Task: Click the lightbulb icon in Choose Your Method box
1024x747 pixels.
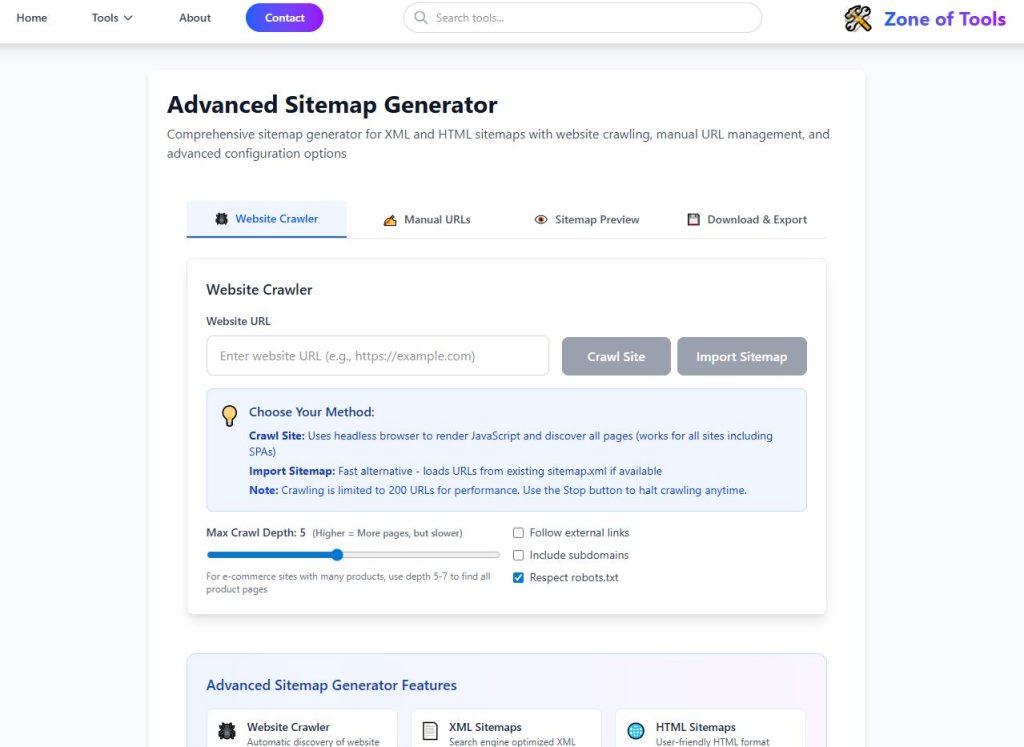Action: point(229,415)
